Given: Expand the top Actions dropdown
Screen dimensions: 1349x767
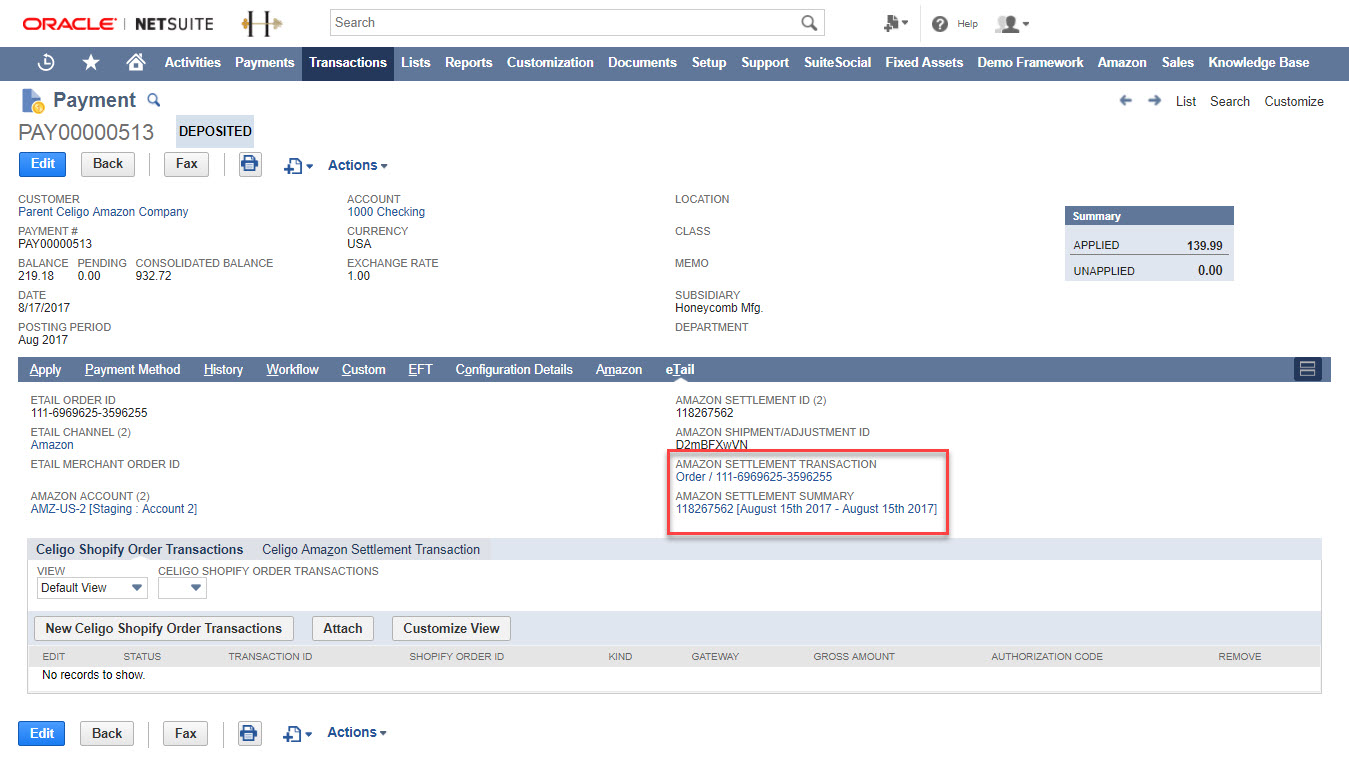Looking at the screenshot, I should tap(358, 166).
